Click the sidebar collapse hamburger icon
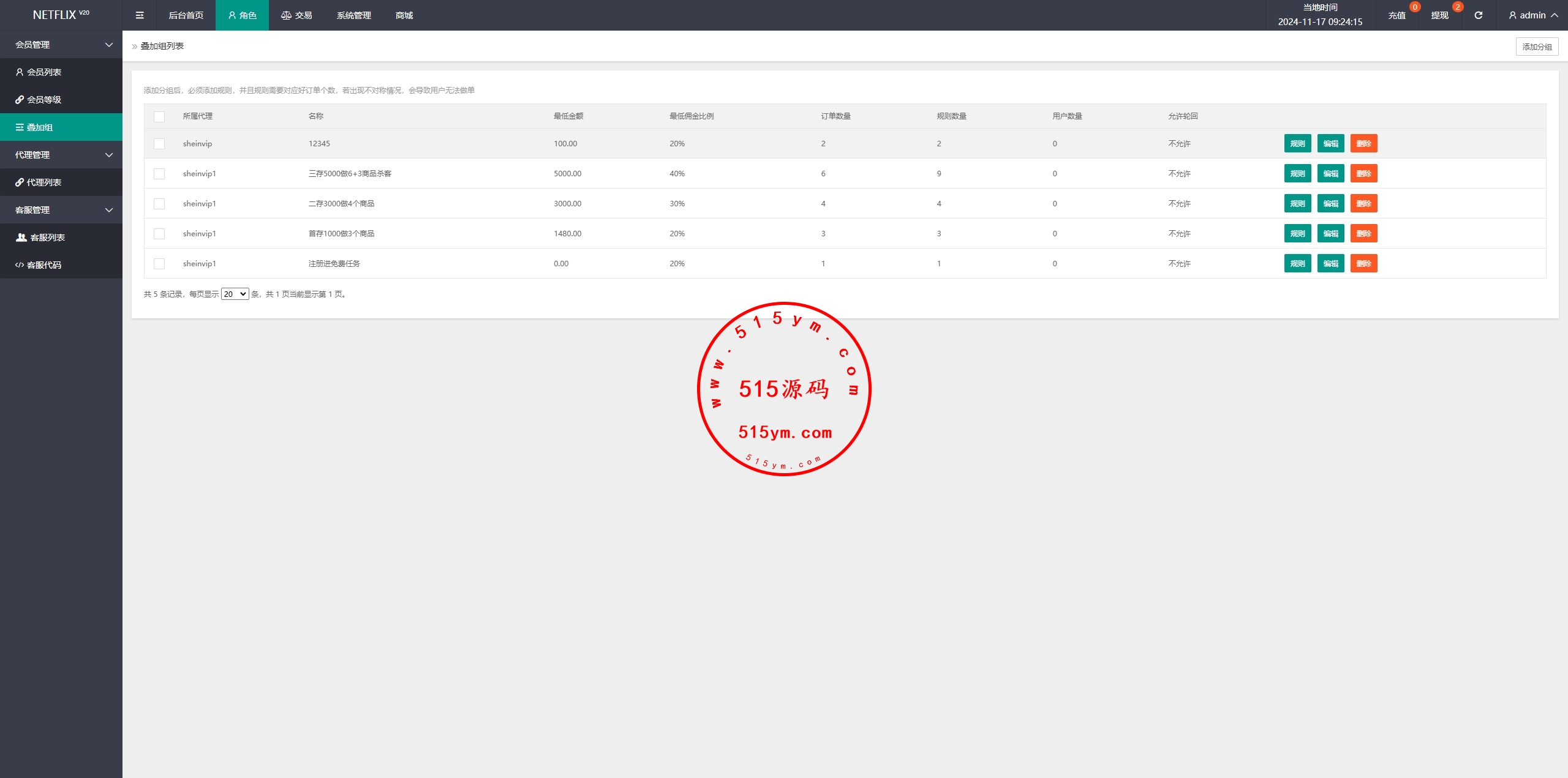 click(140, 15)
